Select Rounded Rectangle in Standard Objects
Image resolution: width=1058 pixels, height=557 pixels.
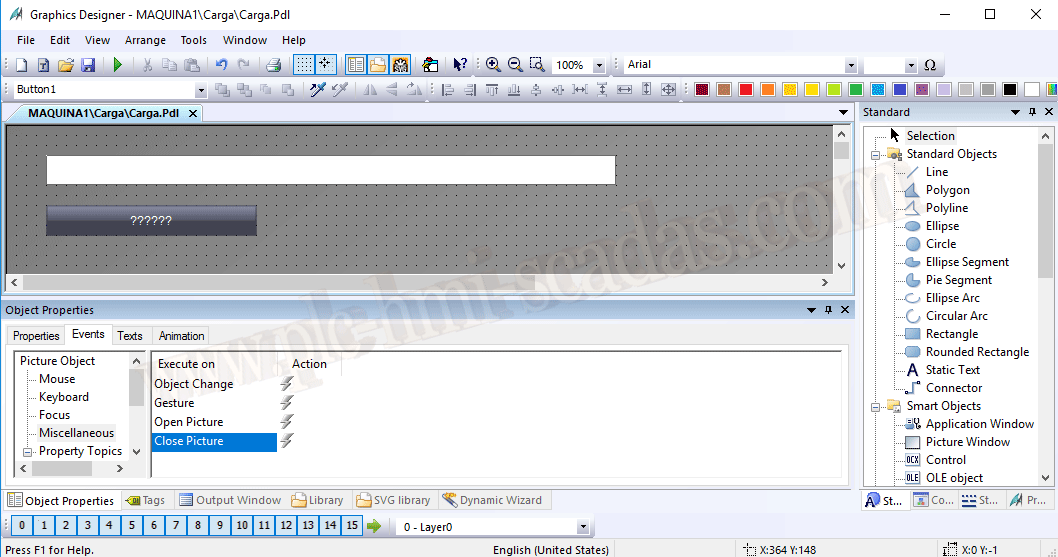[976, 352]
